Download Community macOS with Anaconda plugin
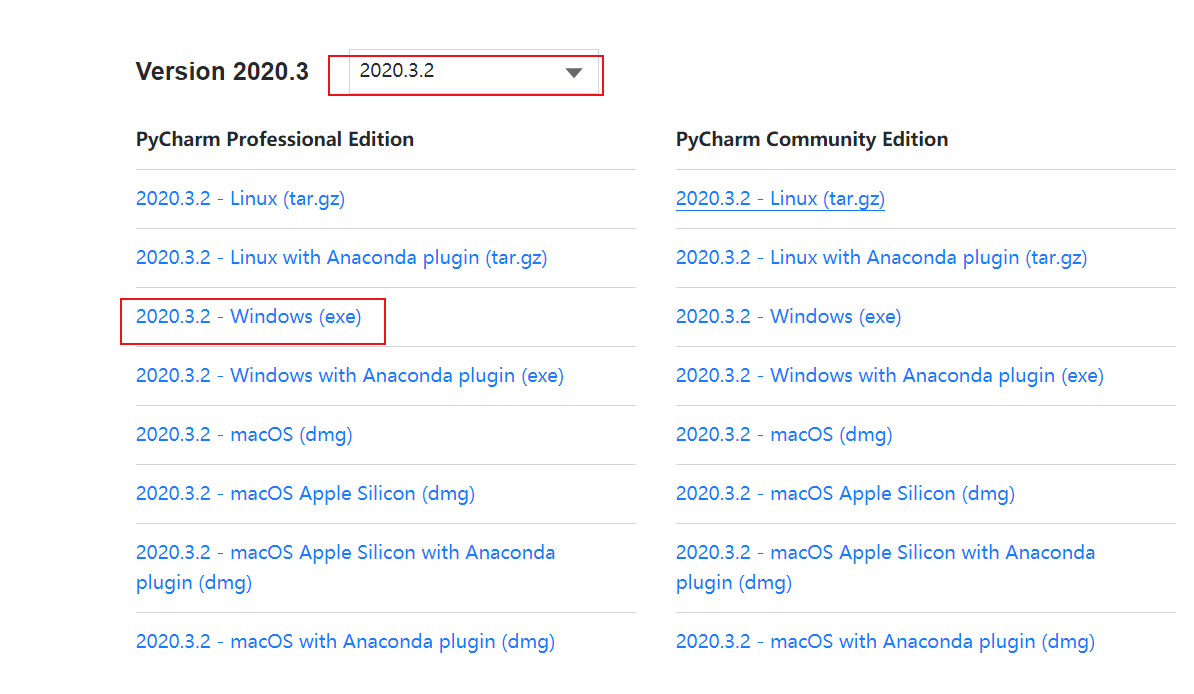This screenshot has width=1194, height=694. 885,642
